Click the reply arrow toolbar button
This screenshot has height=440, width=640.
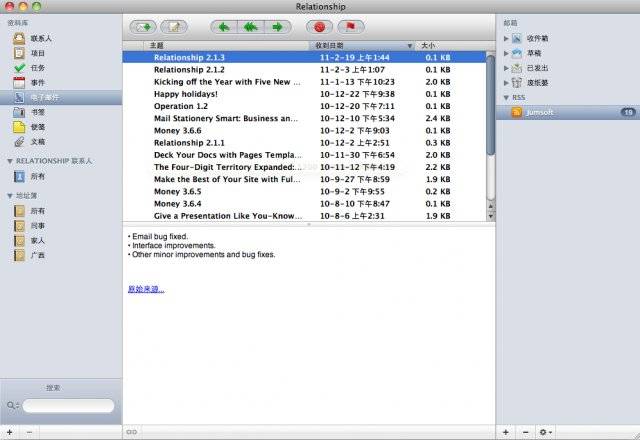pyautogui.click(x=224, y=27)
